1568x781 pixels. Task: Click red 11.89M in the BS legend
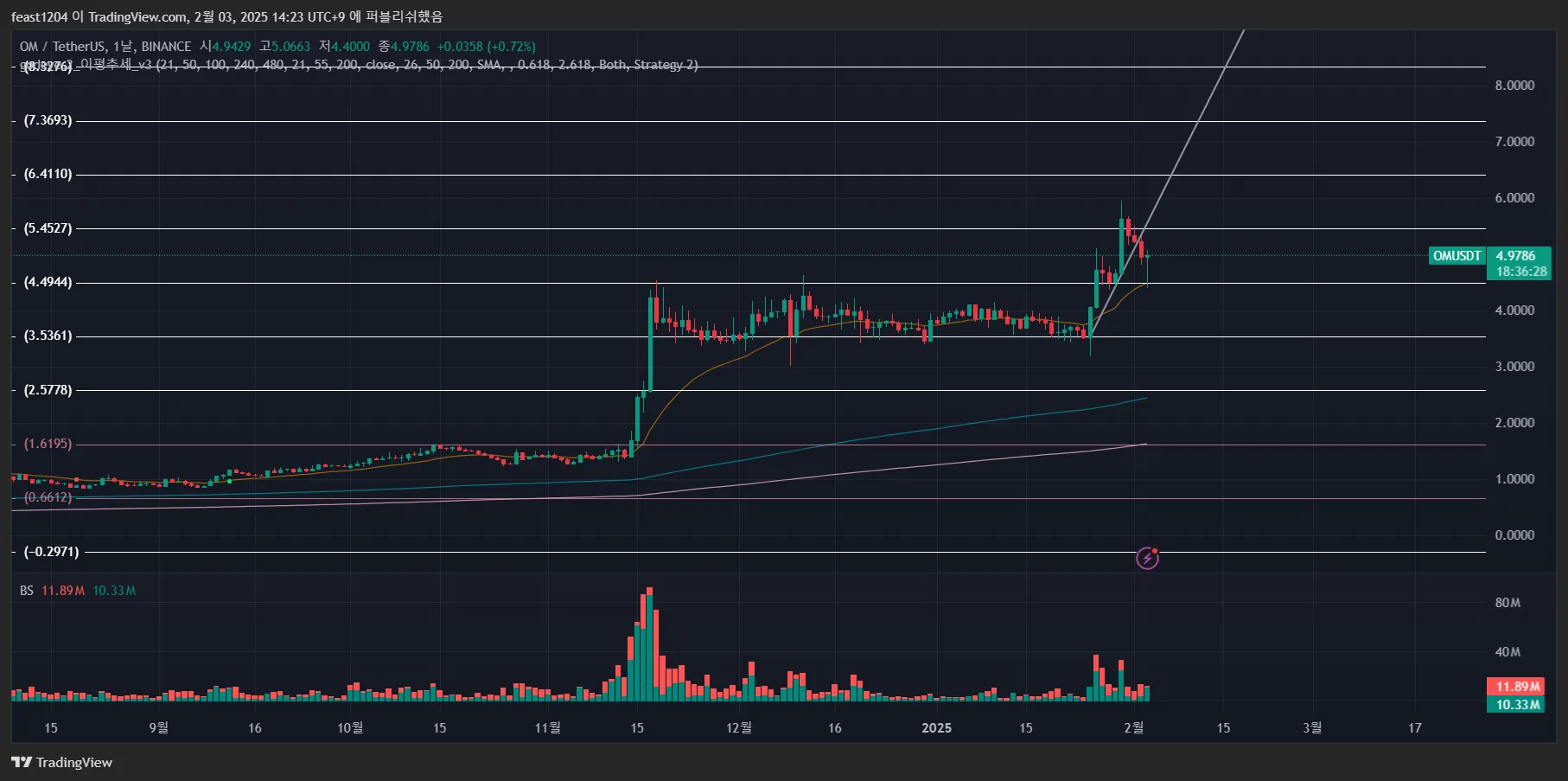point(63,591)
